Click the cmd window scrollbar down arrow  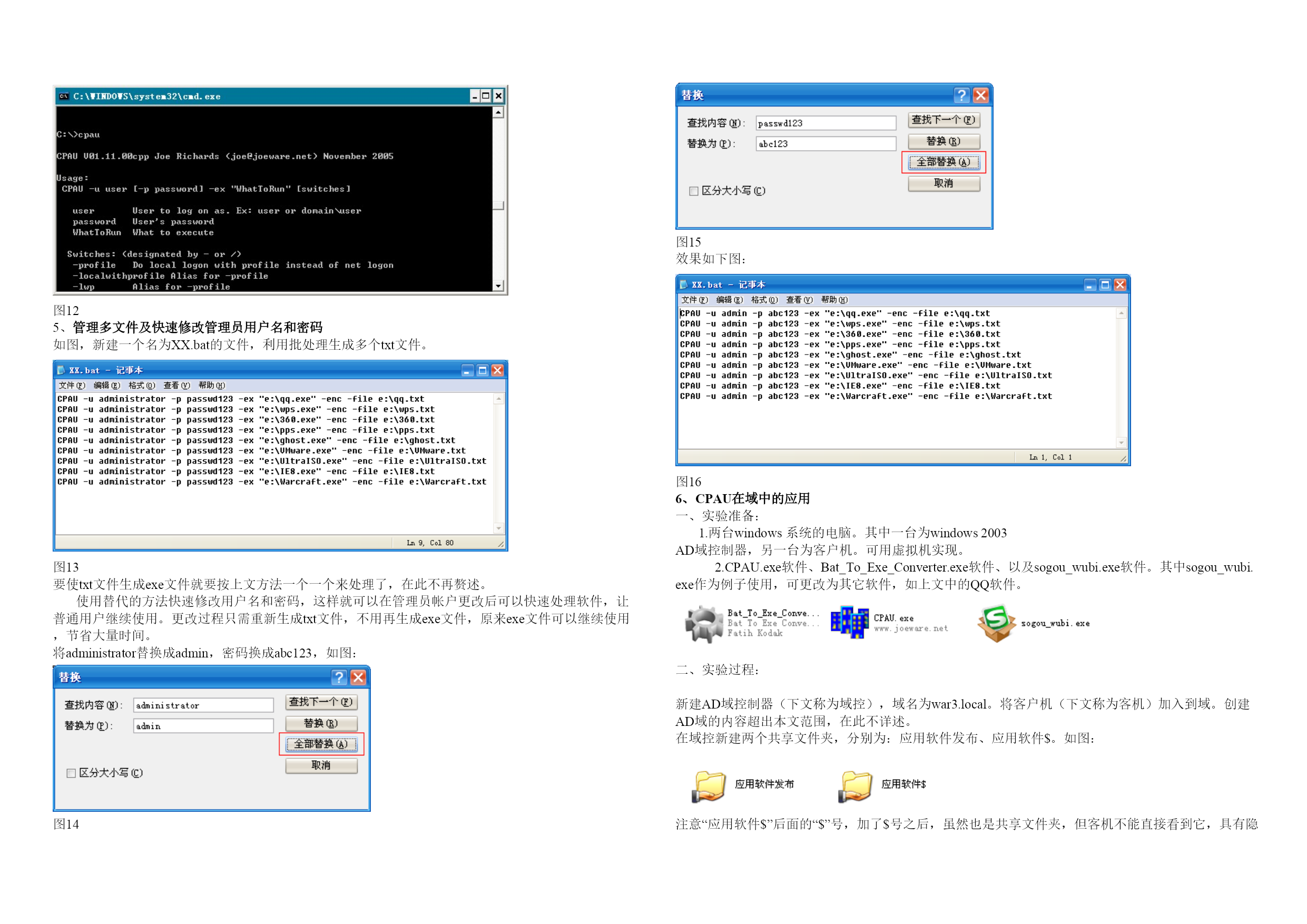498,286
